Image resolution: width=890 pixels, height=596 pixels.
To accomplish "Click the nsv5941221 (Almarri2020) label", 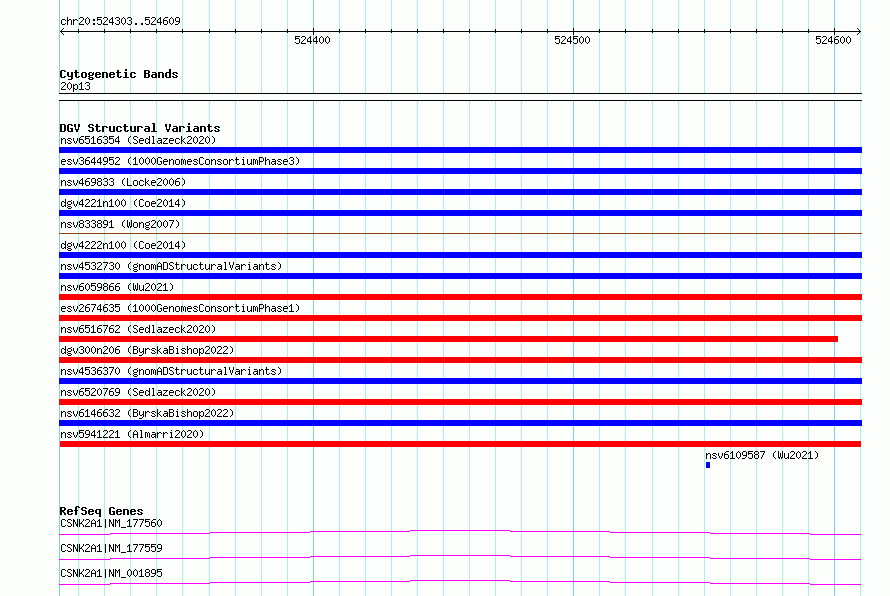I will point(132,434).
